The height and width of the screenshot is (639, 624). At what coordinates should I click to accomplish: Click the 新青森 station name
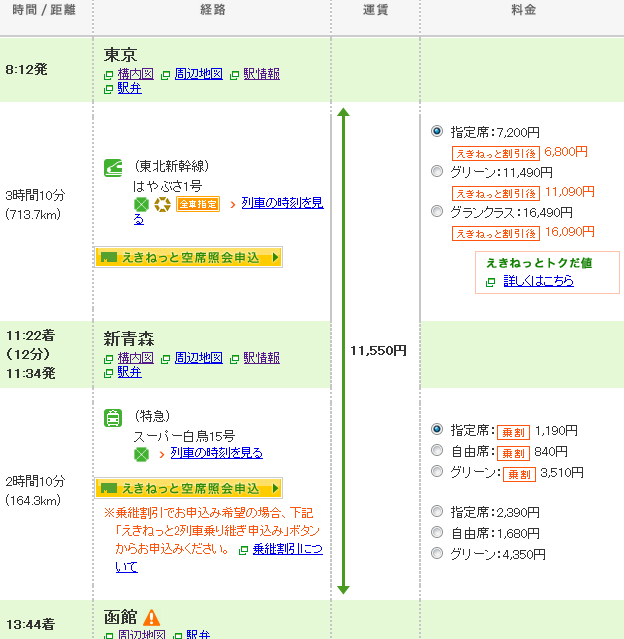[x=129, y=339]
